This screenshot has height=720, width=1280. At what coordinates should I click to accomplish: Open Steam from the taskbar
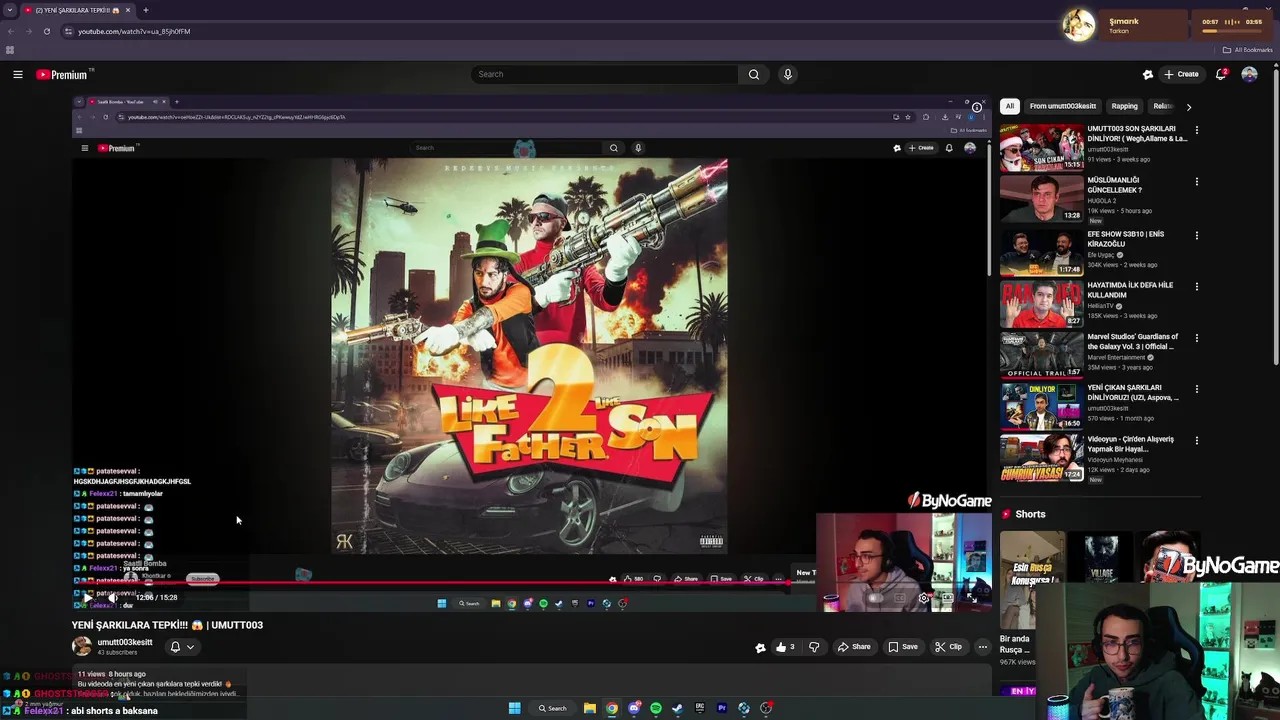pos(678,708)
